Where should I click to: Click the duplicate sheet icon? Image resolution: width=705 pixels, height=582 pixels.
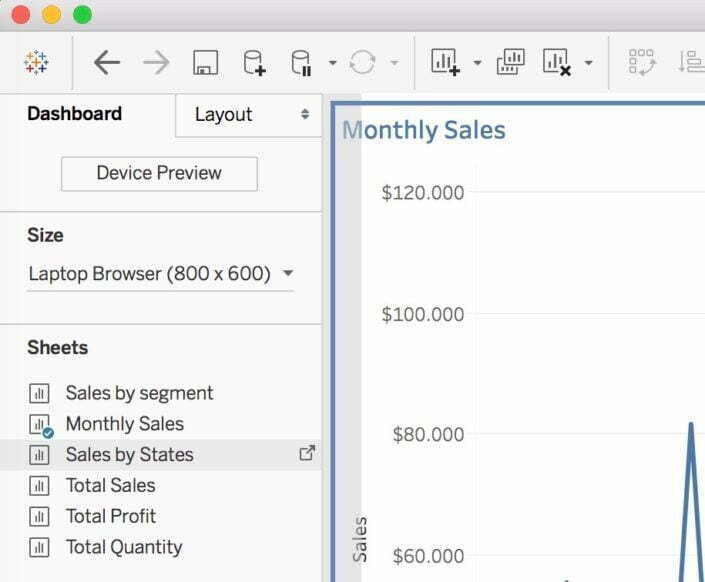click(x=510, y=63)
